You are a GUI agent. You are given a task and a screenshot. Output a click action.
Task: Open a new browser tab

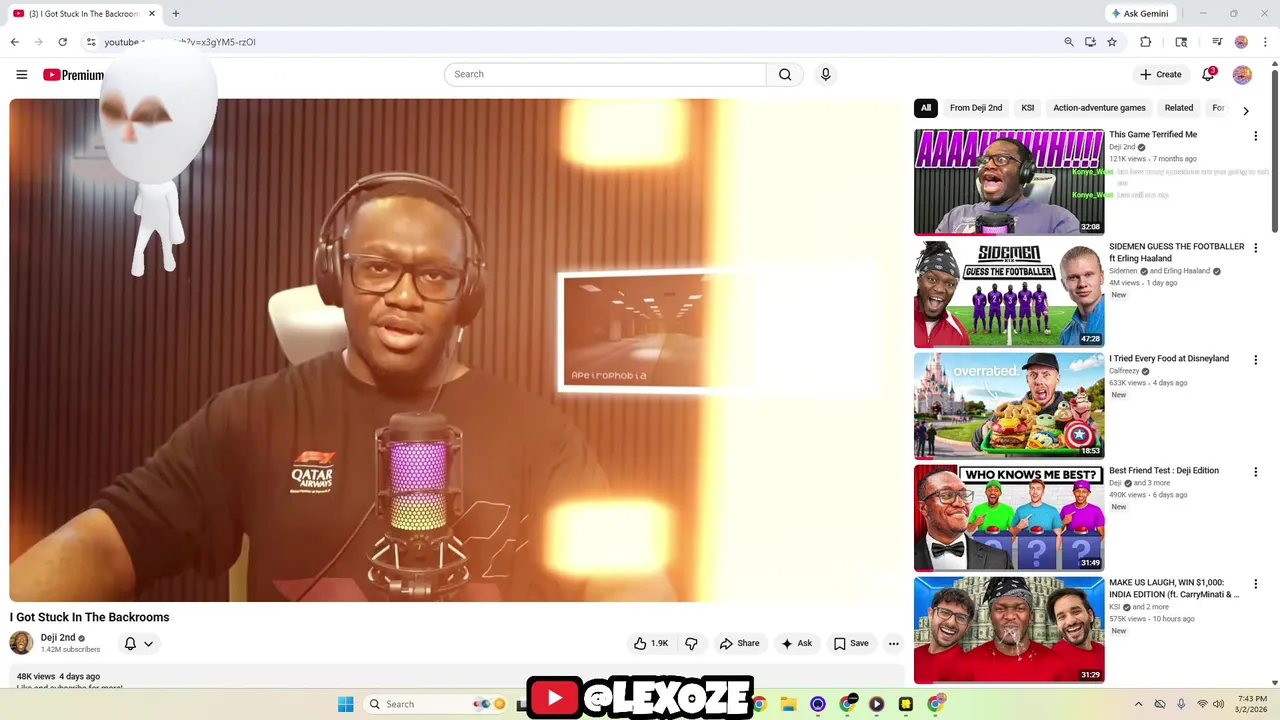click(176, 13)
